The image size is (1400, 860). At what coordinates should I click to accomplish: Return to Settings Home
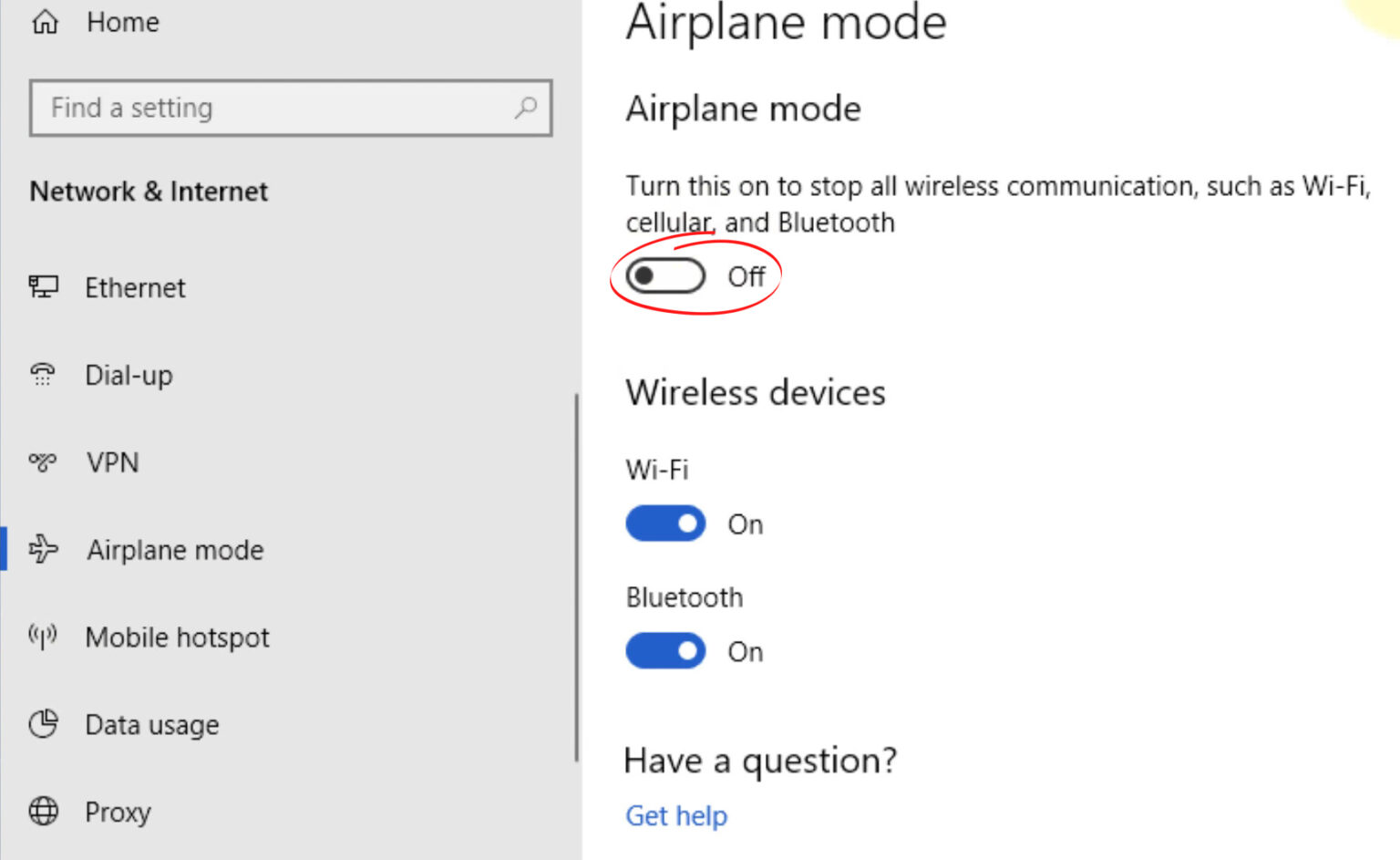pos(122,22)
